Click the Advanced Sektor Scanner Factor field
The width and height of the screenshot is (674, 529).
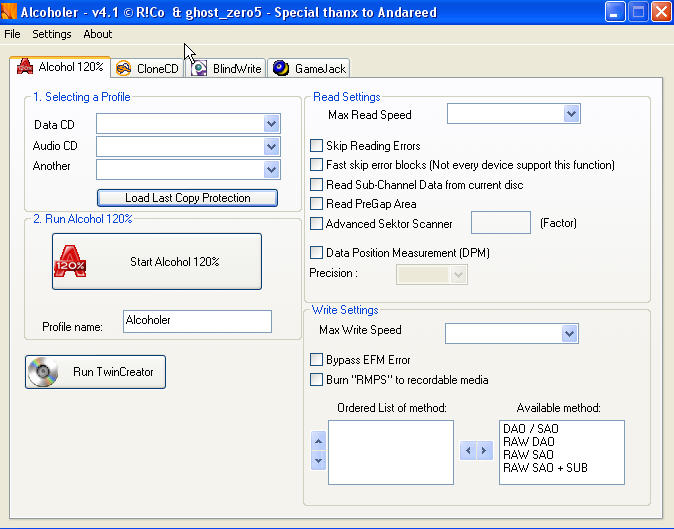(x=501, y=223)
